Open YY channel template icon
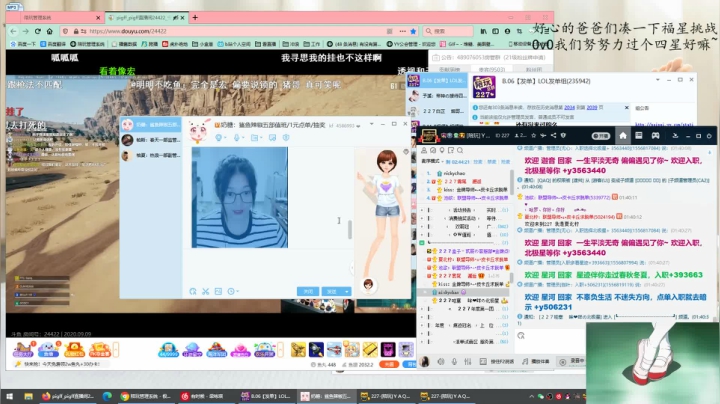The height and width of the screenshot is (404, 720). coord(639,135)
